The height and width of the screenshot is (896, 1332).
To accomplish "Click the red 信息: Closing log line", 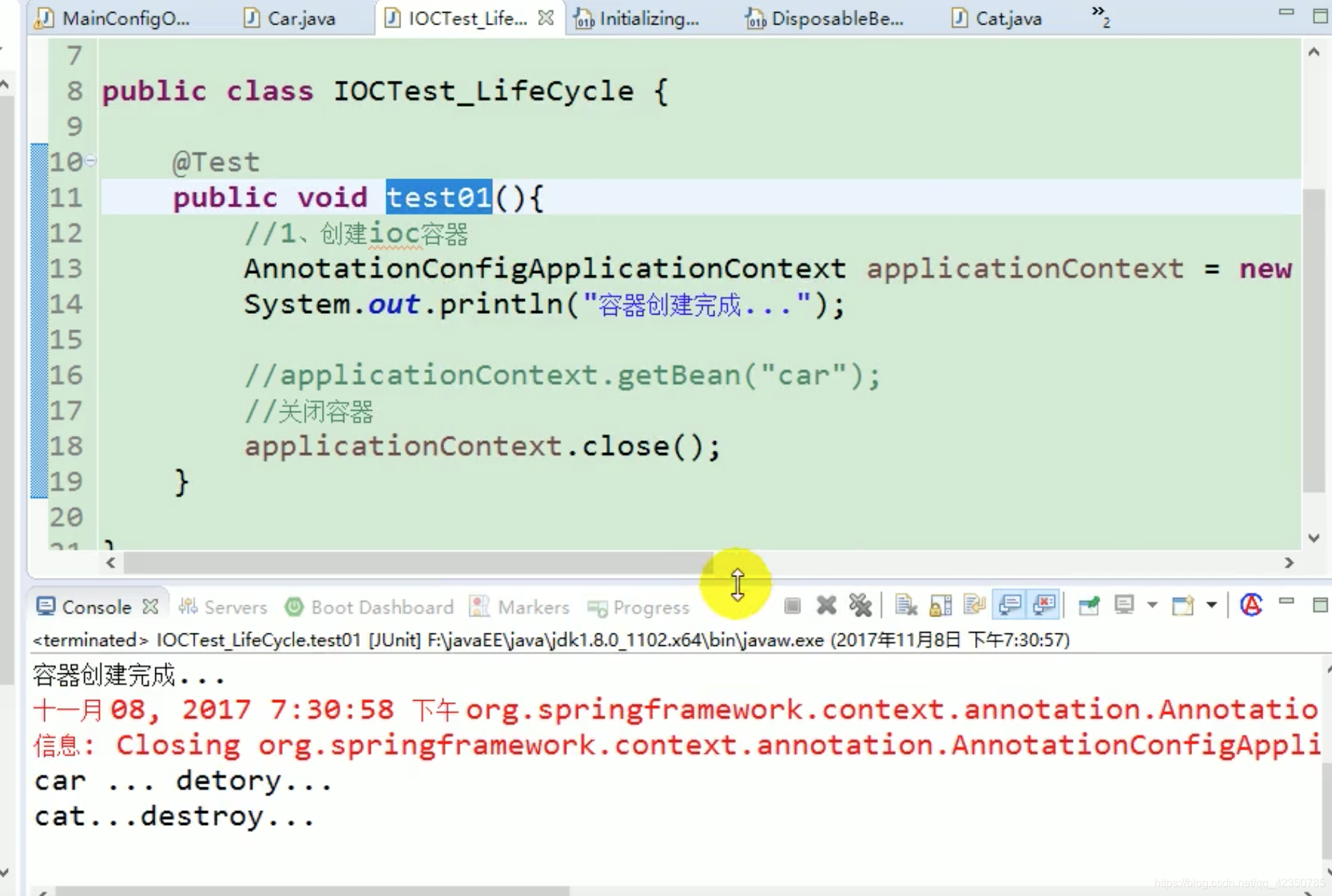I will (677, 745).
